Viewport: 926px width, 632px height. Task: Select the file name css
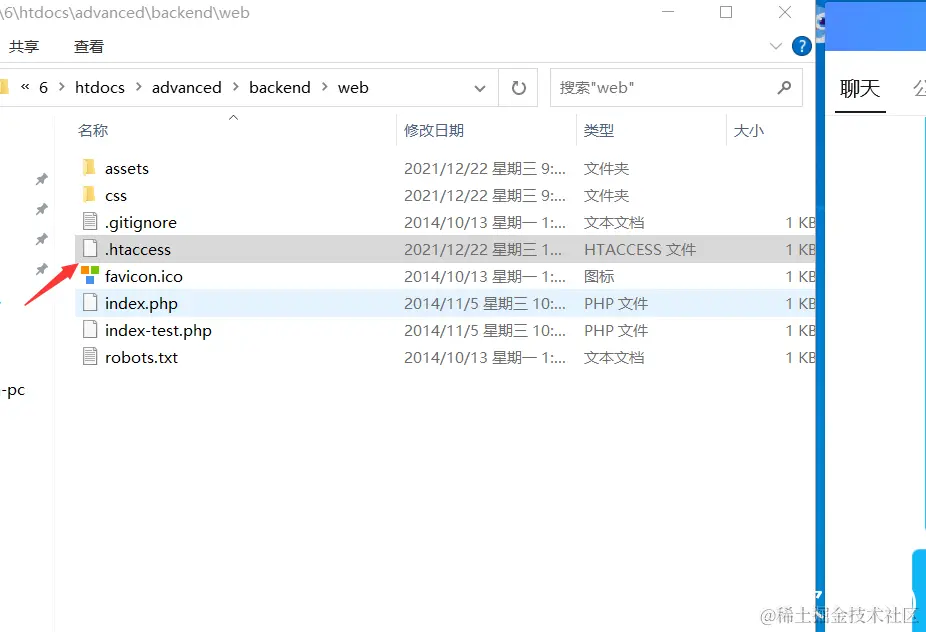pos(116,196)
